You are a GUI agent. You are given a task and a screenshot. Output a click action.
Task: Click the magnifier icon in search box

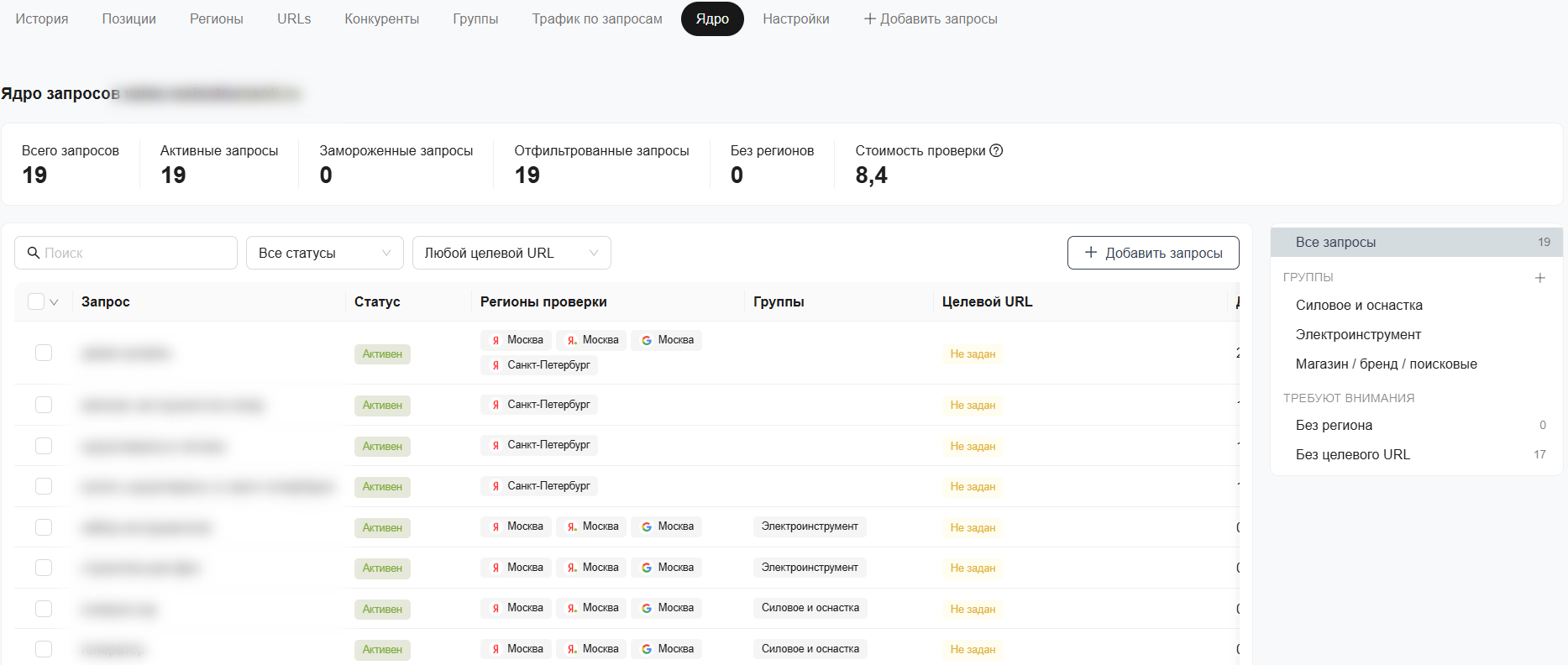tap(34, 253)
